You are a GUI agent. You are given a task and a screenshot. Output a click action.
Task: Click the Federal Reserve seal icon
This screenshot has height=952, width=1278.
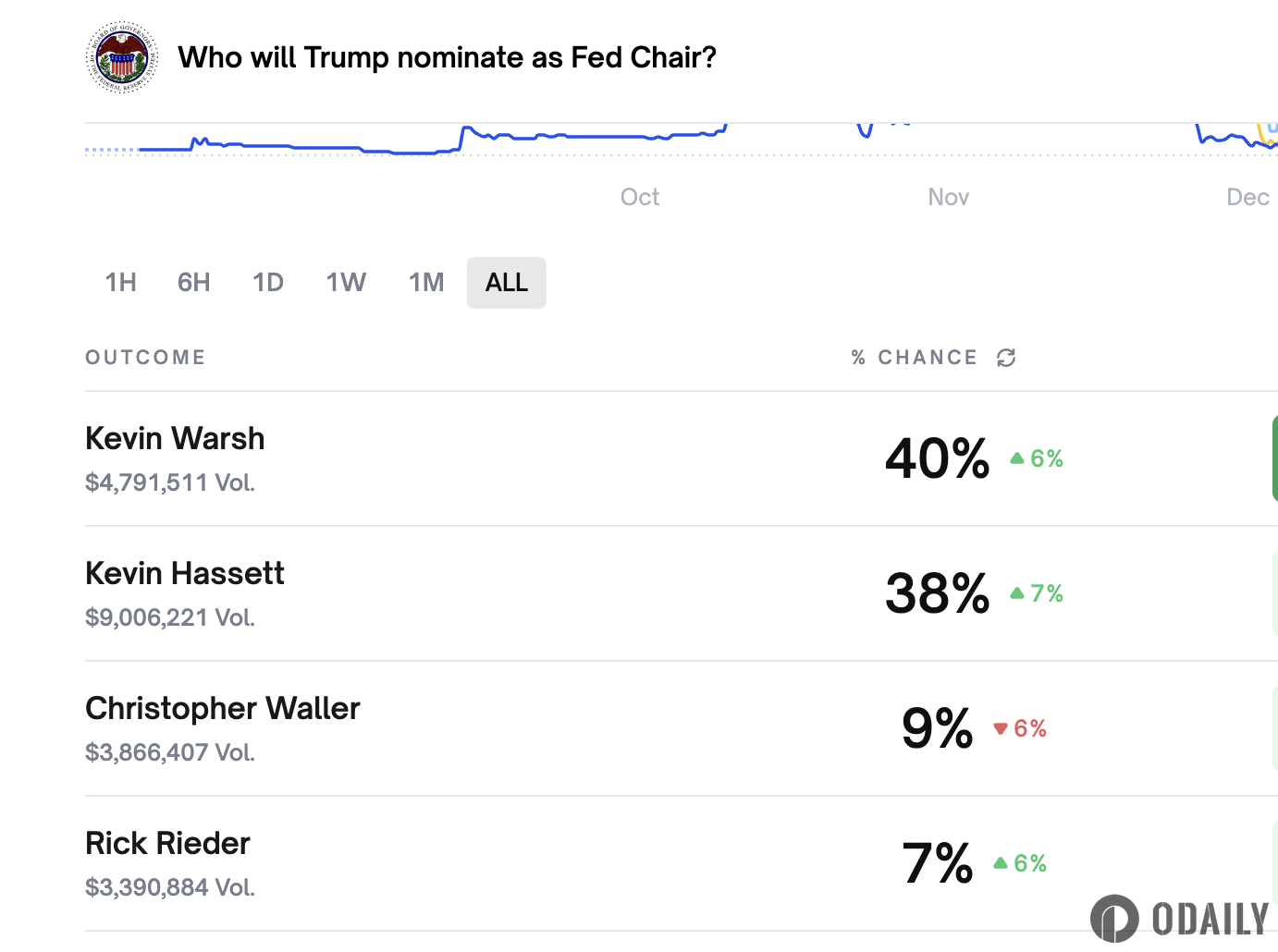coord(122,57)
